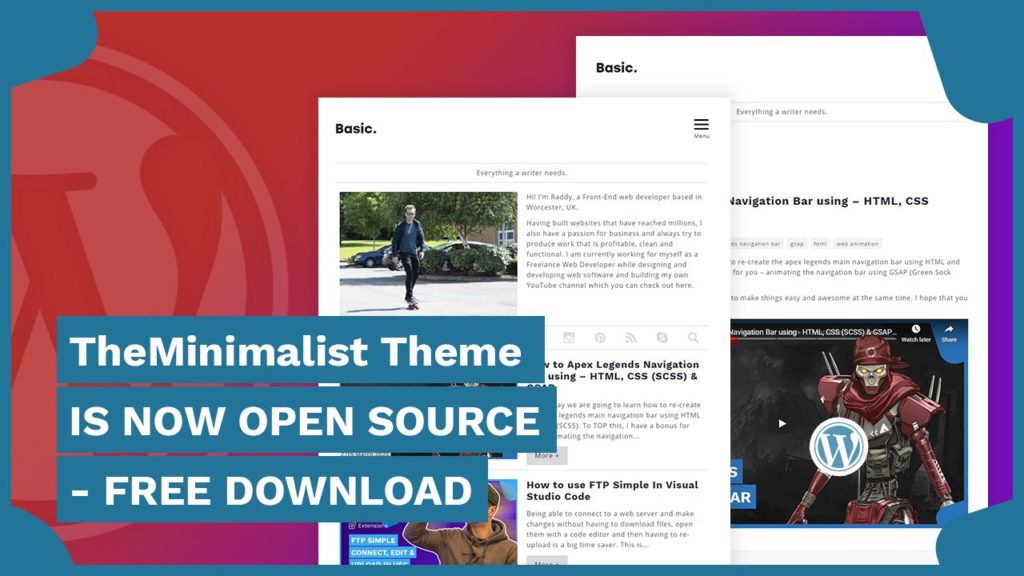
Task: Select the html tag
Action: click(x=820, y=243)
